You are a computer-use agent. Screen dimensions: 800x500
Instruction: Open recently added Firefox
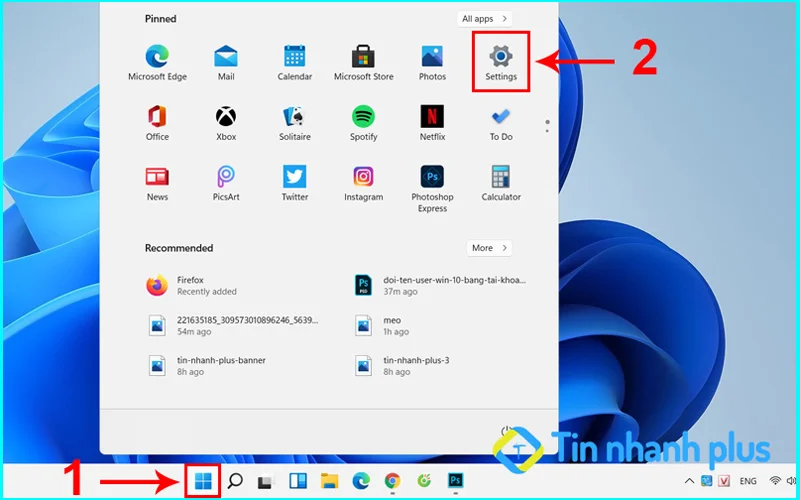191,286
